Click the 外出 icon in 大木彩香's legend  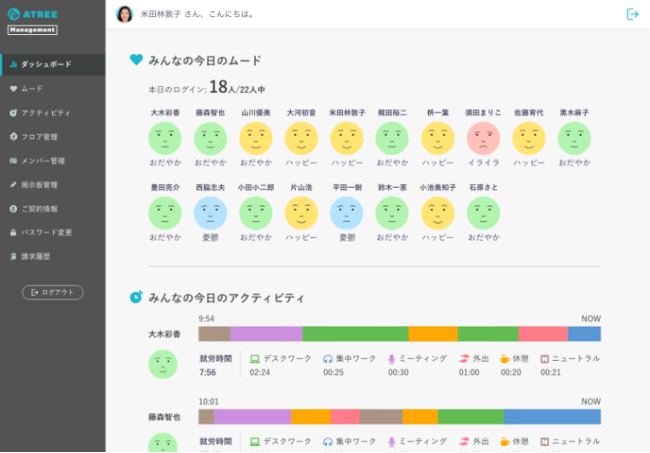tap(464, 358)
